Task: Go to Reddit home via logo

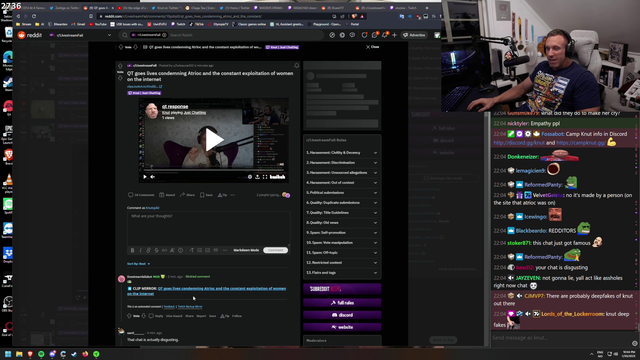Action: 30,35
